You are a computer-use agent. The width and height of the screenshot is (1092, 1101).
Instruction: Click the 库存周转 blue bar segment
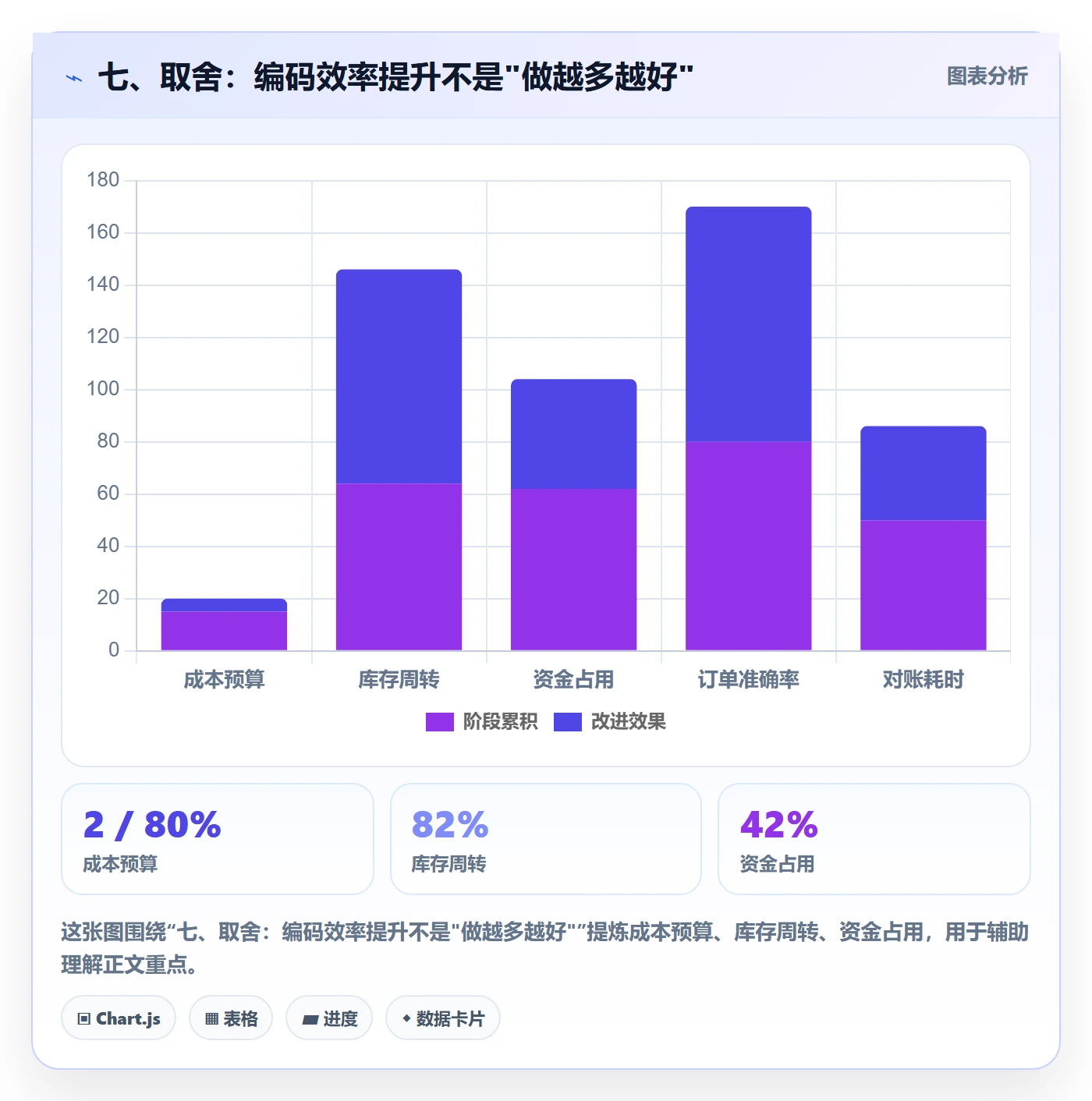(399, 377)
